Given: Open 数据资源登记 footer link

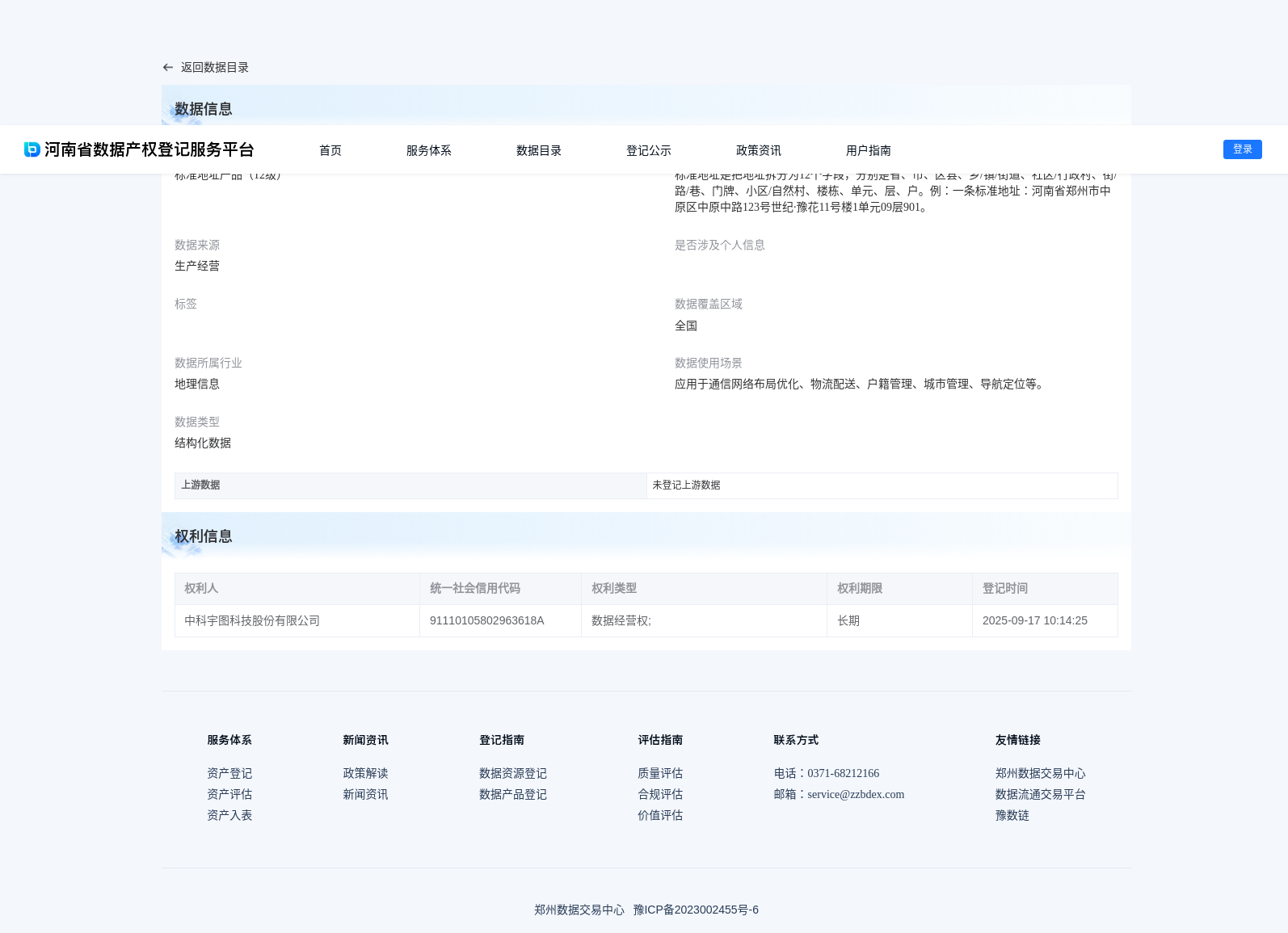Looking at the screenshot, I should [x=513, y=774].
